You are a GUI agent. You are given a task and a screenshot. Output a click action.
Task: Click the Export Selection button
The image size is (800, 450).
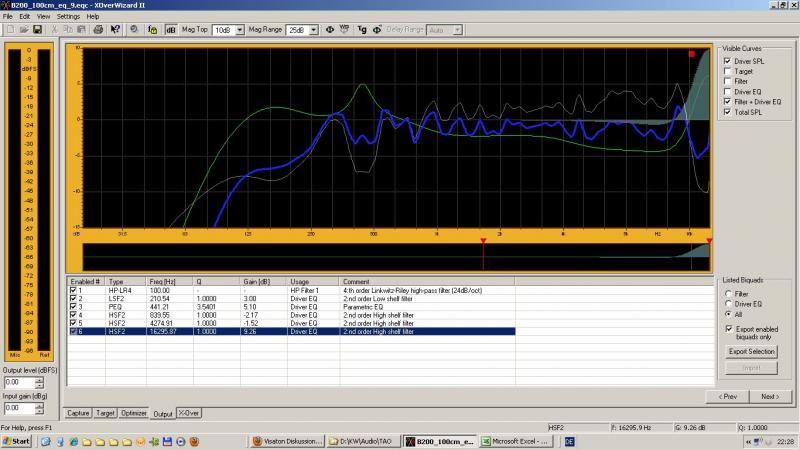(x=750, y=352)
